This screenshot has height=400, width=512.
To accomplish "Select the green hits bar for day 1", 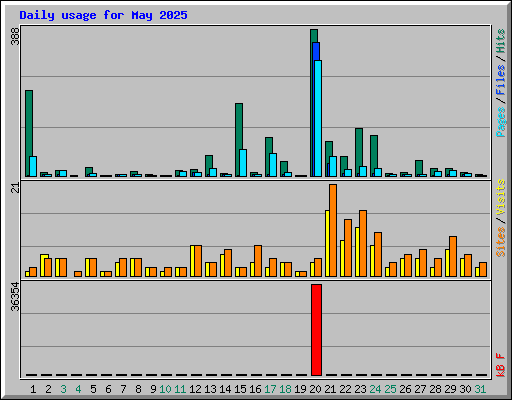I will 28,133.
